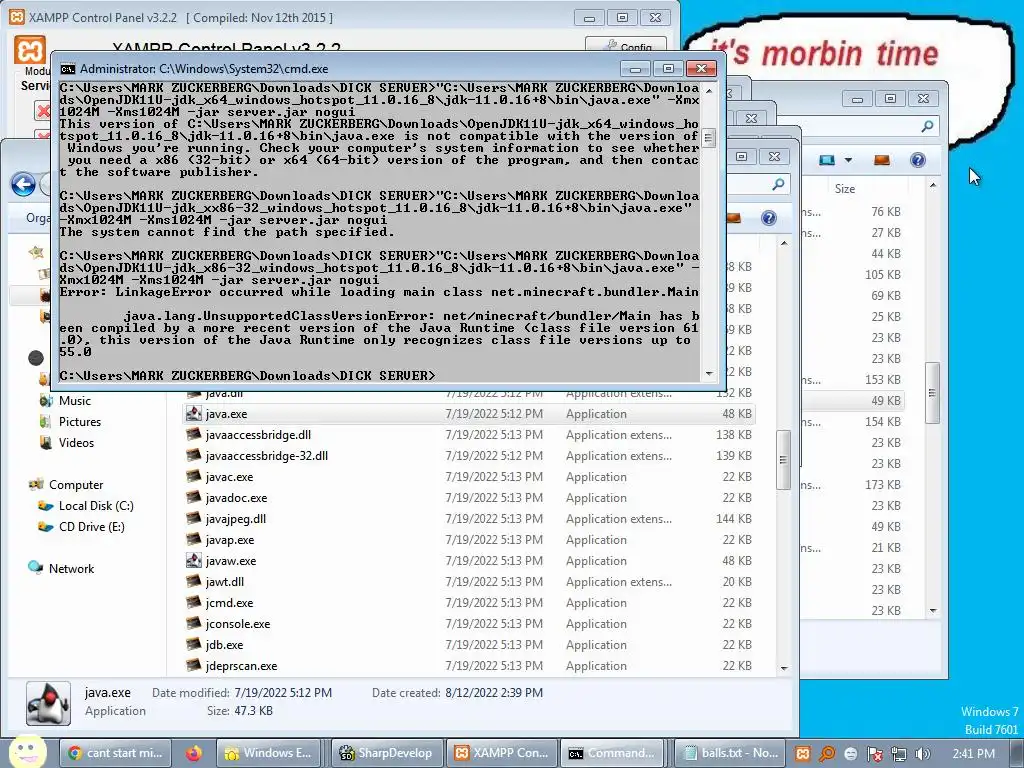Image resolution: width=1024 pixels, height=768 pixels.
Task: Open the Start menu button
Action: [27, 752]
